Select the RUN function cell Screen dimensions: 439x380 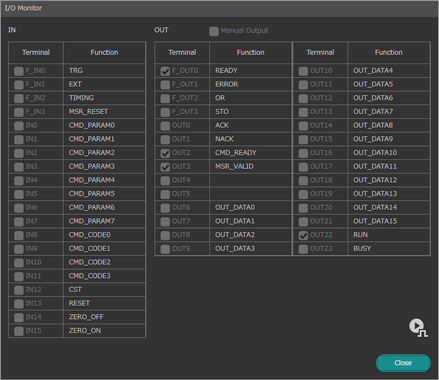[389, 235]
